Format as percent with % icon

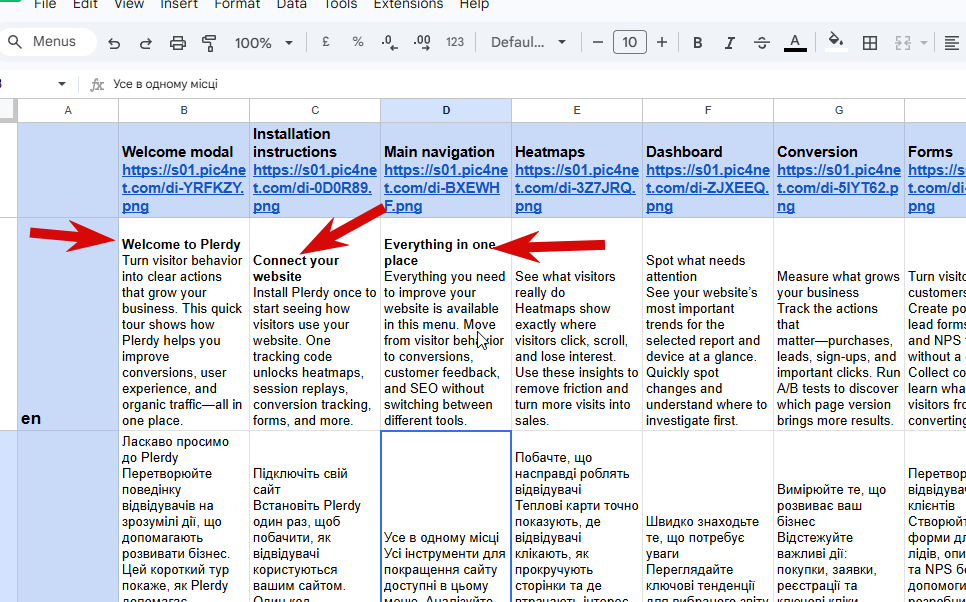[x=358, y=42]
